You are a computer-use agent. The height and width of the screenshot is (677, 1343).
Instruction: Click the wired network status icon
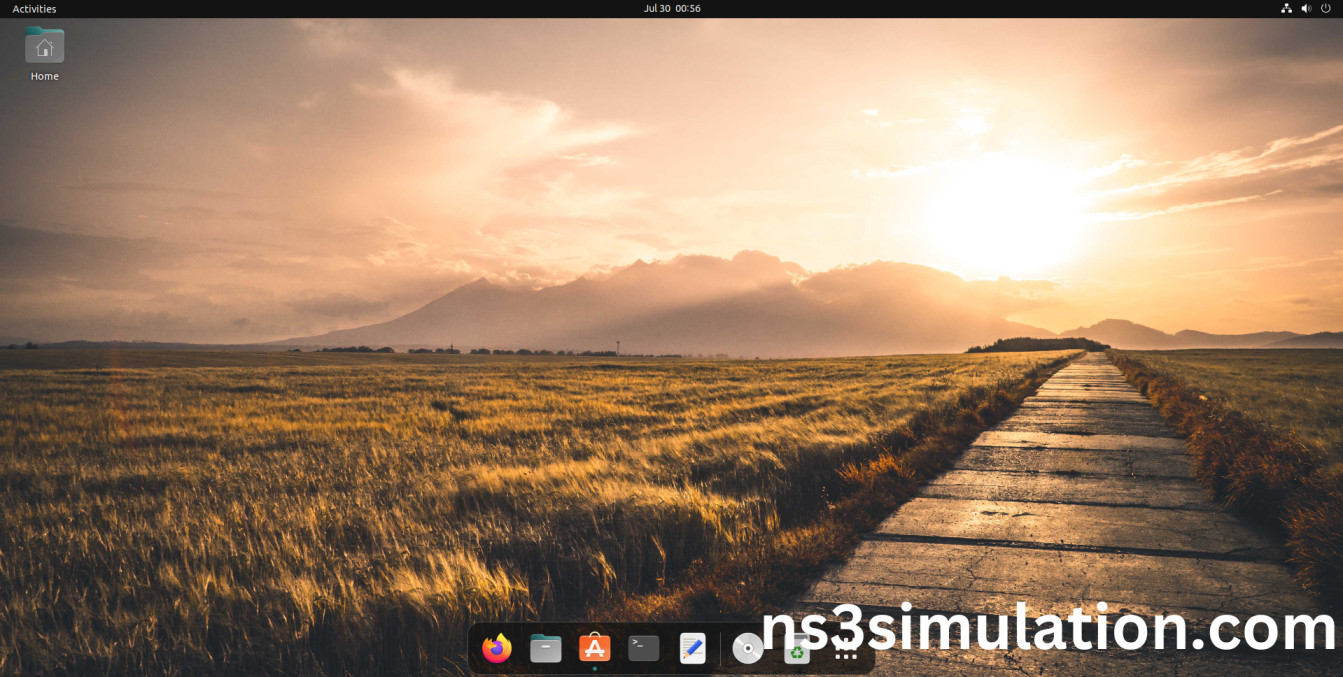tap(1286, 8)
